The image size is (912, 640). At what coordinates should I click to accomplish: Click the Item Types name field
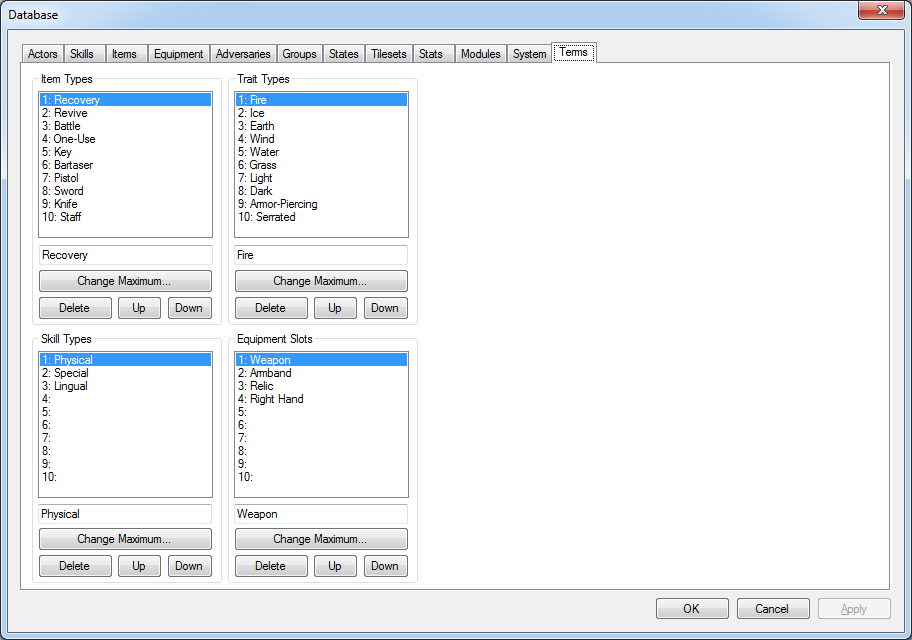125,255
